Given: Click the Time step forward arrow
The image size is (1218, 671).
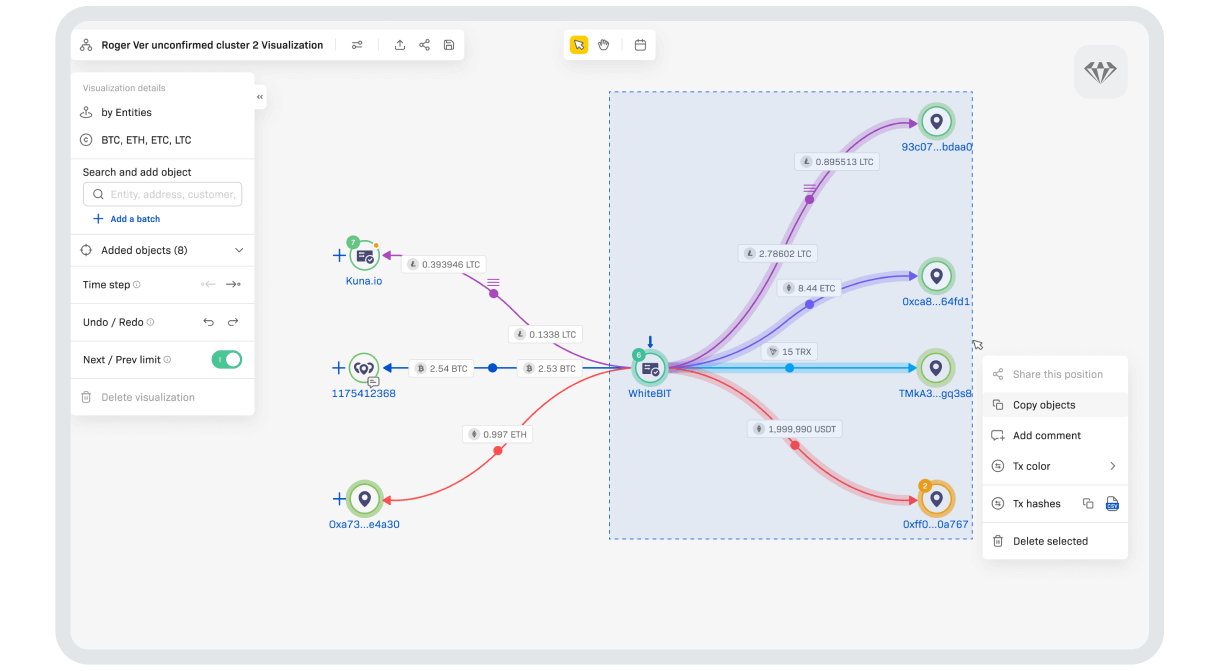Looking at the screenshot, I should (x=234, y=285).
